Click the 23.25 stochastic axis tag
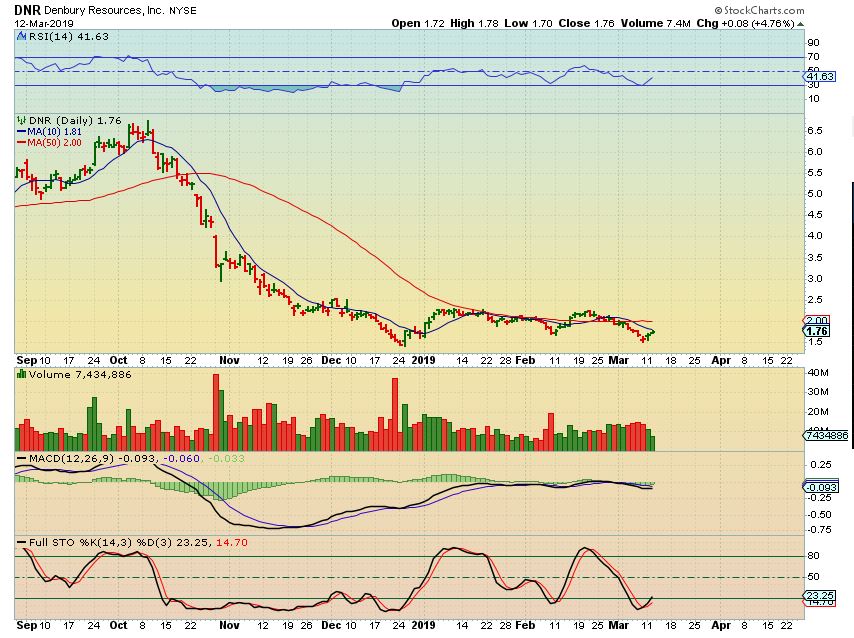The image size is (854, 638). point(820,596)
